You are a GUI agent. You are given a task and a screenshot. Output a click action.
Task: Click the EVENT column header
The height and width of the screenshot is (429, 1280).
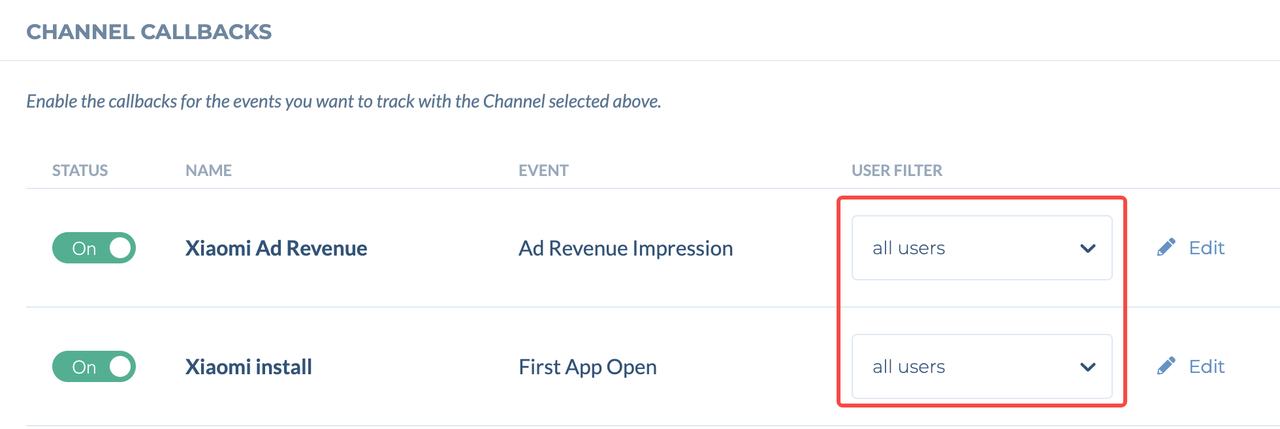543,171
